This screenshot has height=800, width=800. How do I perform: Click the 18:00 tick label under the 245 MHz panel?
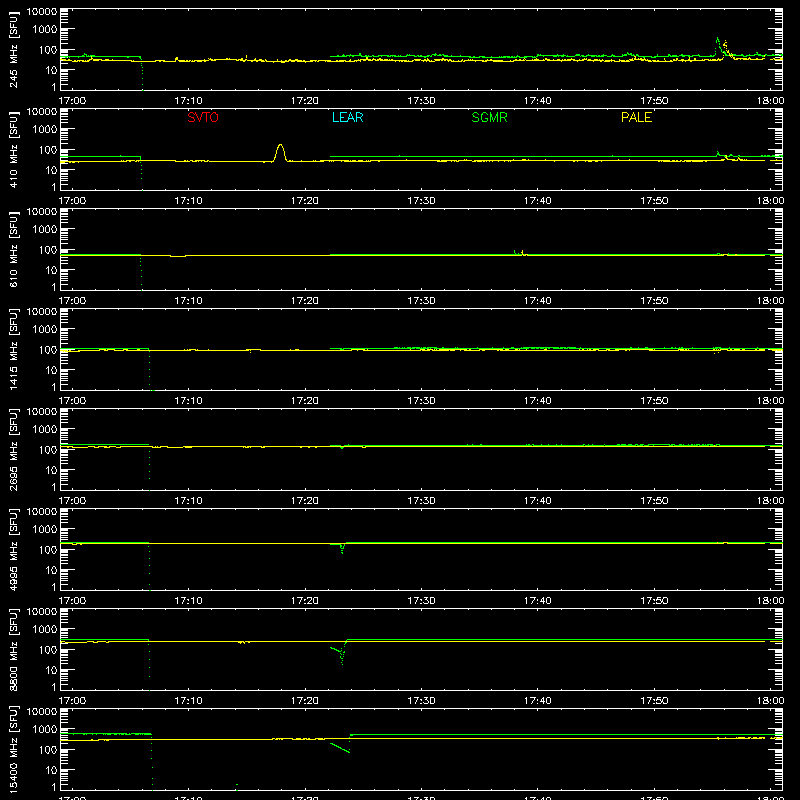pyautogui.click(x=770, y=101)
